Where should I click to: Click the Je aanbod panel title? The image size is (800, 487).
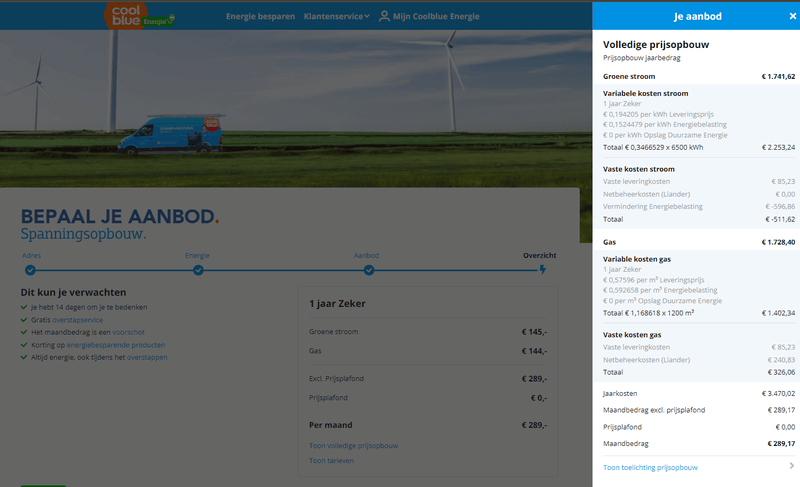pos(697,16)
